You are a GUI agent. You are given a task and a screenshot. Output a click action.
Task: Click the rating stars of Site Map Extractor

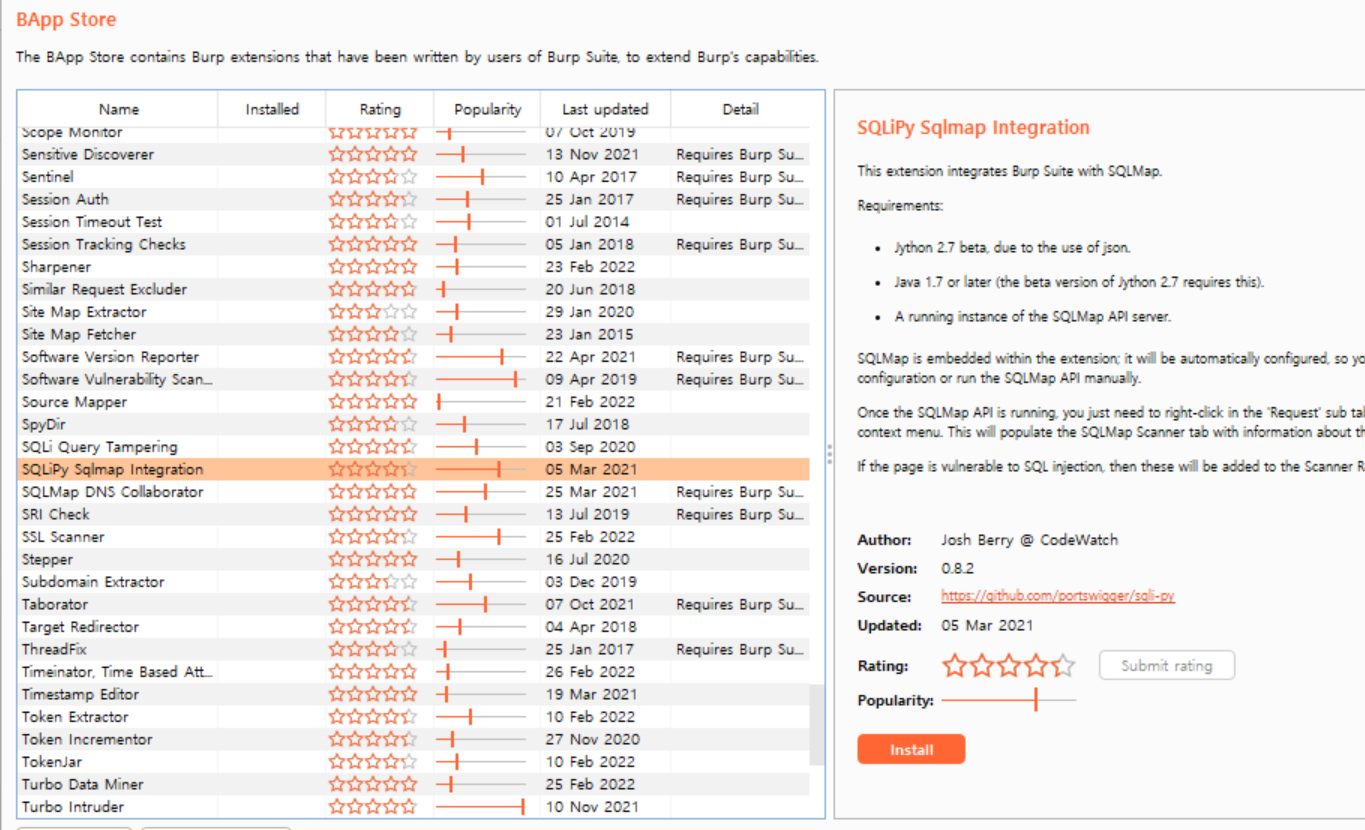pos(373,311)
